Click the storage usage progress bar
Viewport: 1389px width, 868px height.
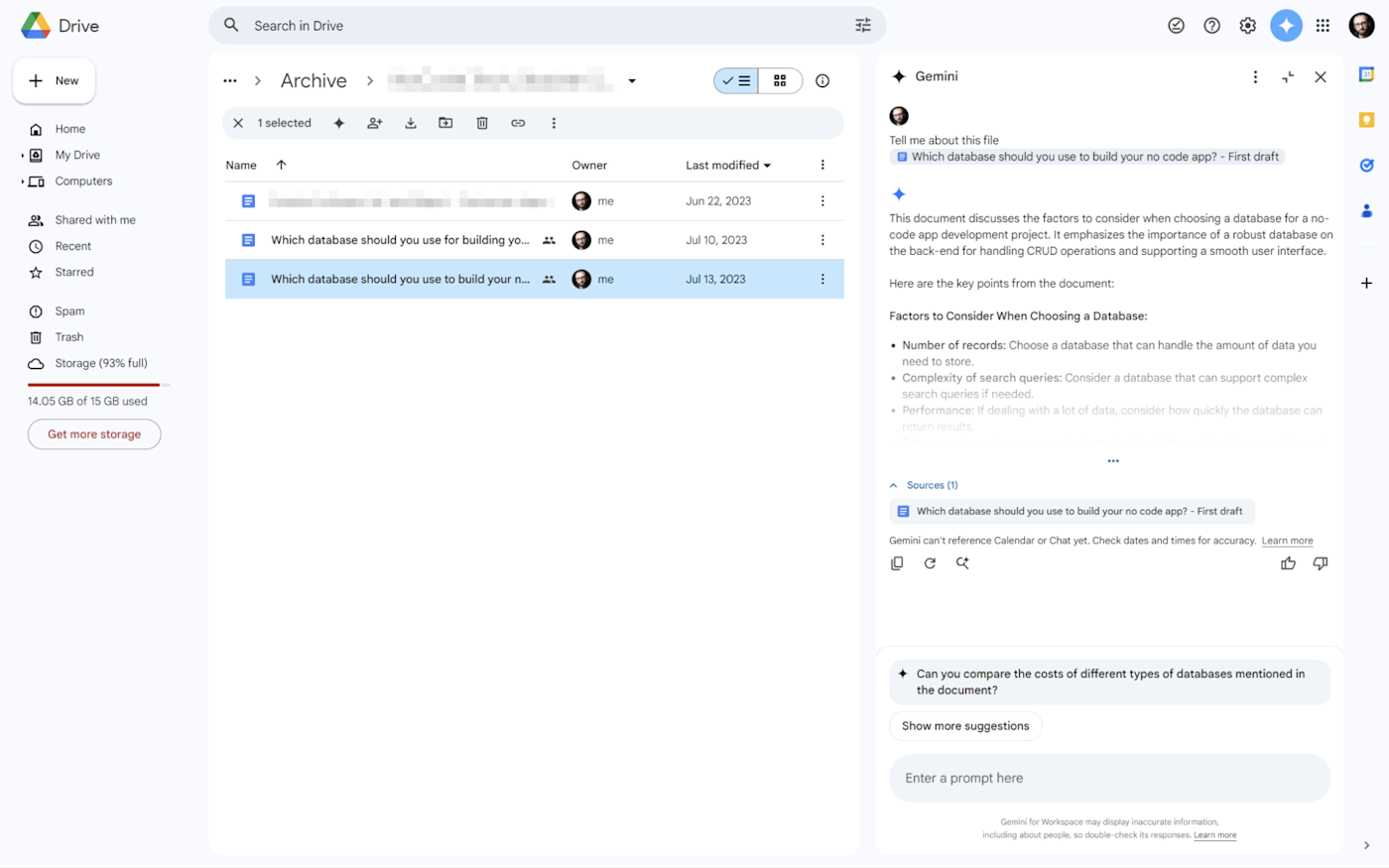[x=98, y=384]
